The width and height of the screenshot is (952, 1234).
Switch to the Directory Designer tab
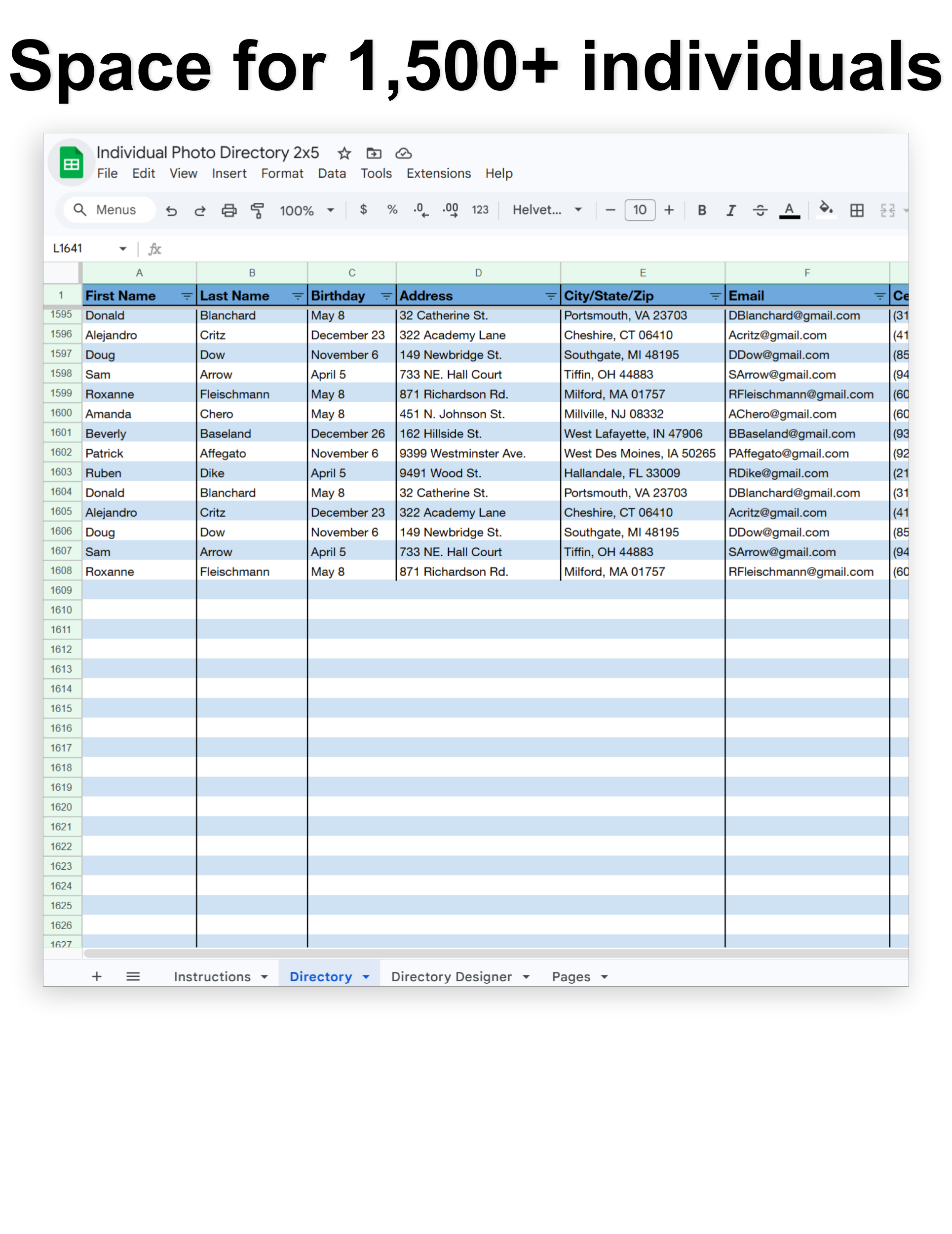point(452,976)
